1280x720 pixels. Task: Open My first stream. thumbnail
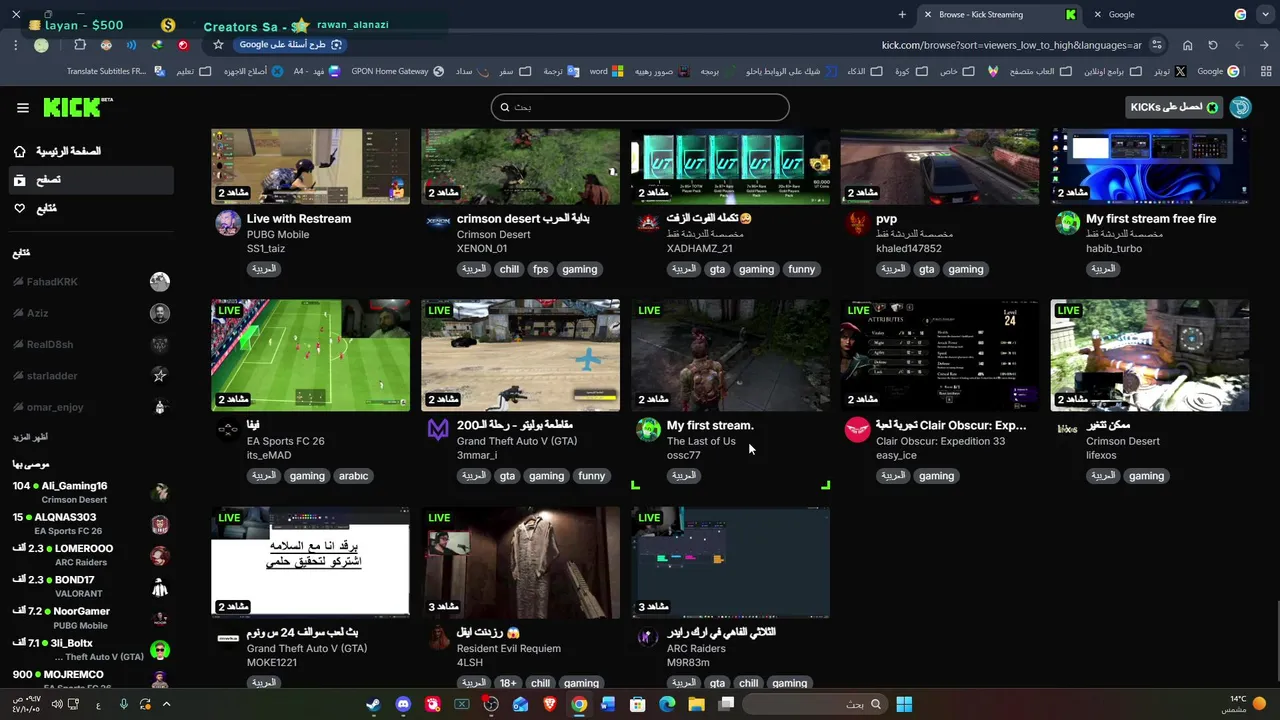[x=730, y=355]
